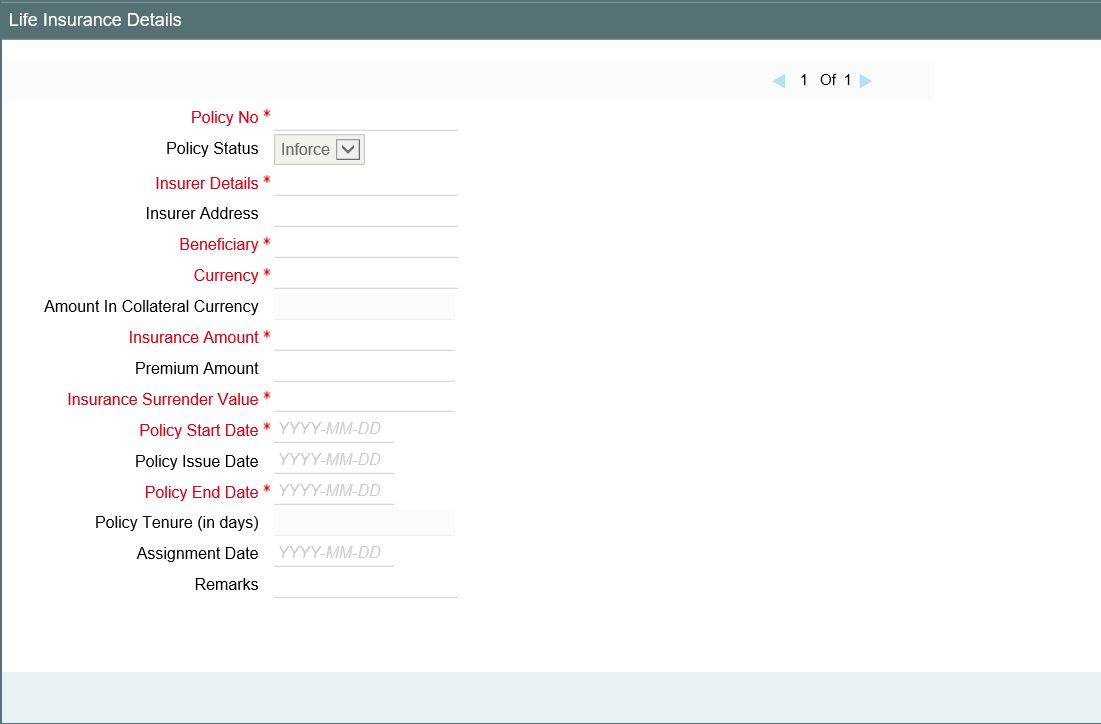Click the Premium Amount label
The image size is (1101, 724).
197,368
